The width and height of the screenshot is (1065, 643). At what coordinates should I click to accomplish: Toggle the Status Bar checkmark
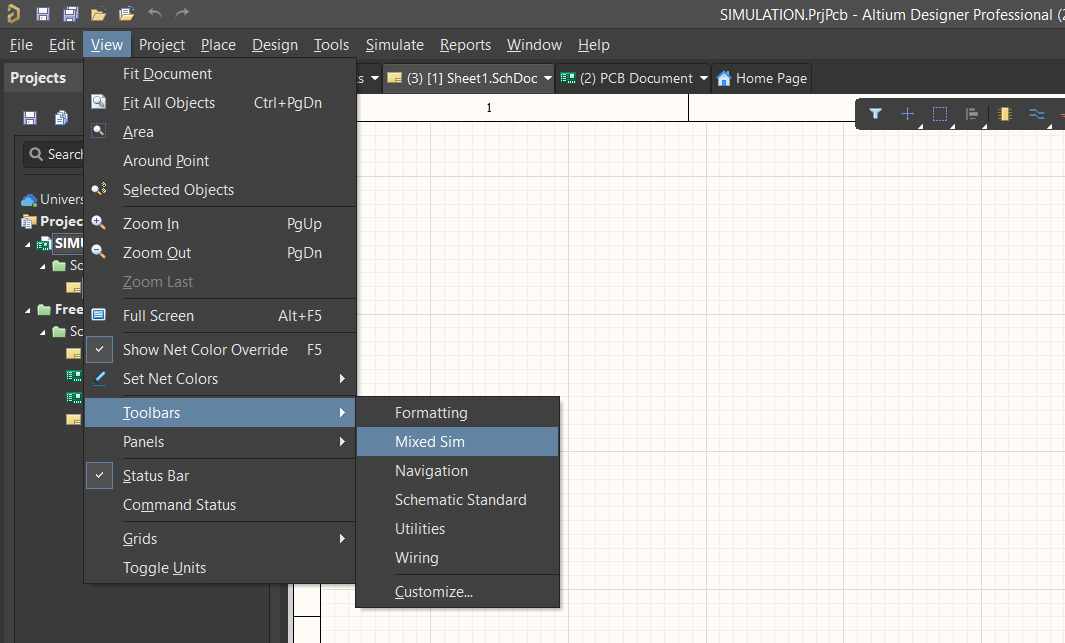click(99, 475)
